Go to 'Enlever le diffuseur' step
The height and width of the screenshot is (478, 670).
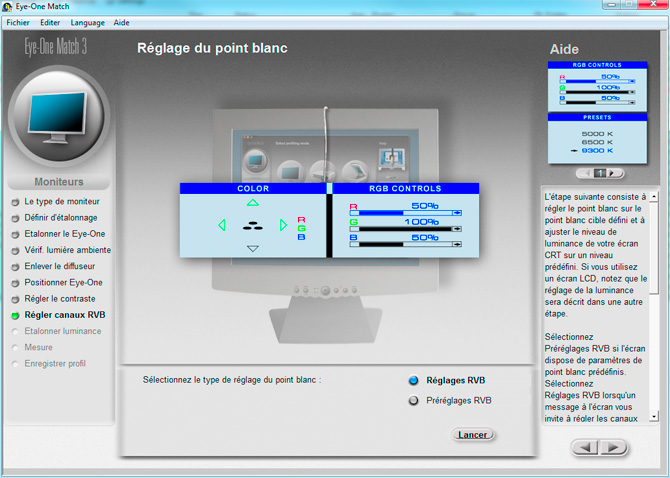point(59,266)
